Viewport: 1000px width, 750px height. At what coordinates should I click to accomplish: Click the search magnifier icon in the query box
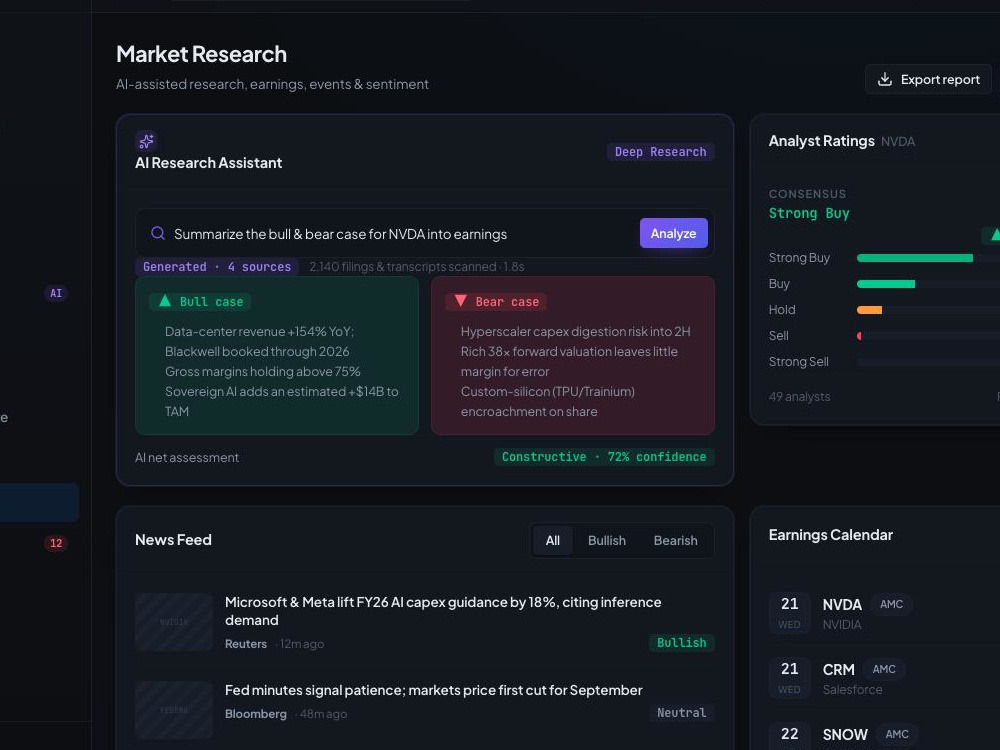tap(158, 233)
